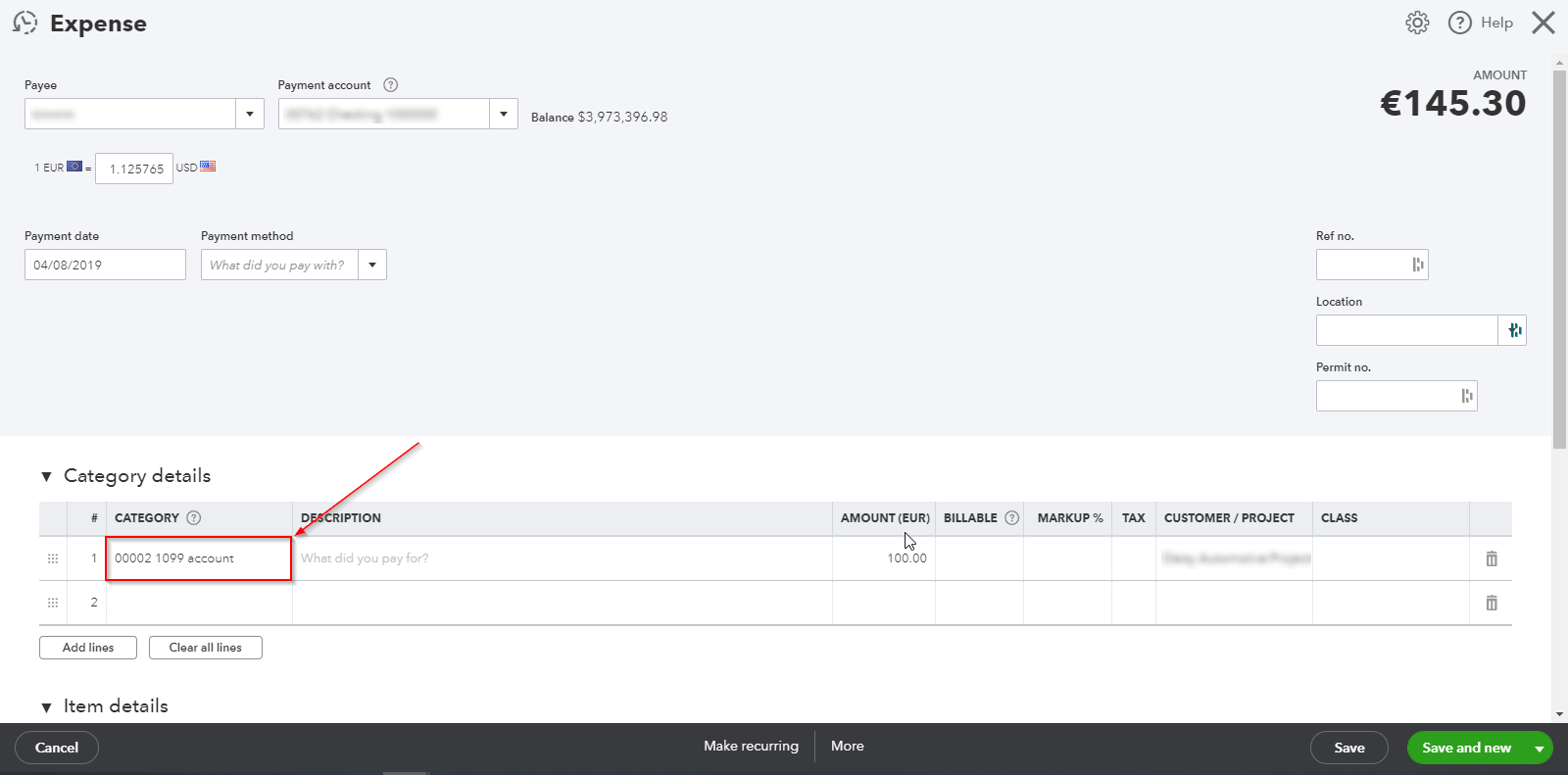Click the Payment method input

[280, 265]
